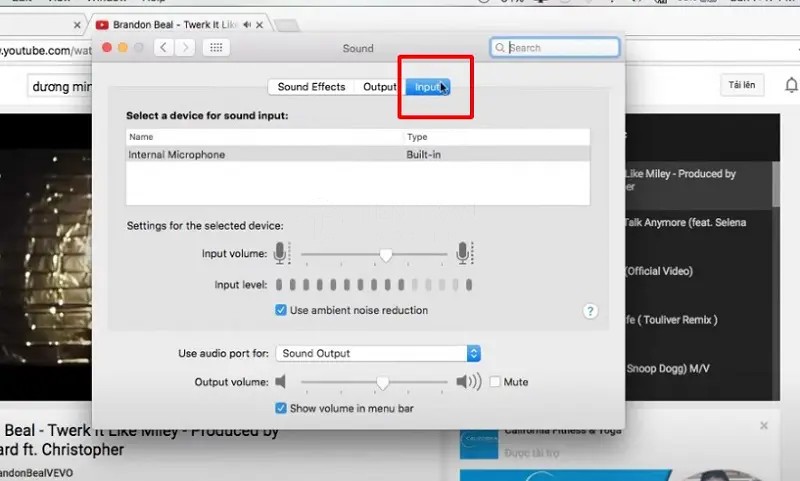Viewport: 800px width, 481px height.
Task: Open the Use audio port for dropdown
Action: point(379,353)
